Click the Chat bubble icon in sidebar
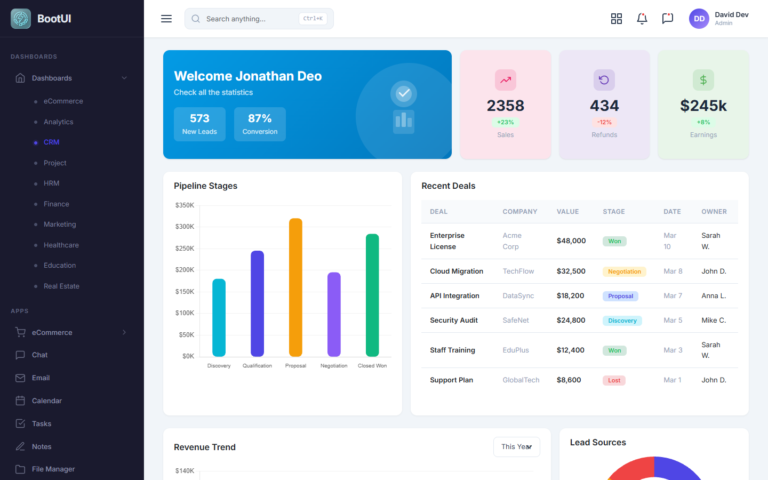 tap(20, 355)
